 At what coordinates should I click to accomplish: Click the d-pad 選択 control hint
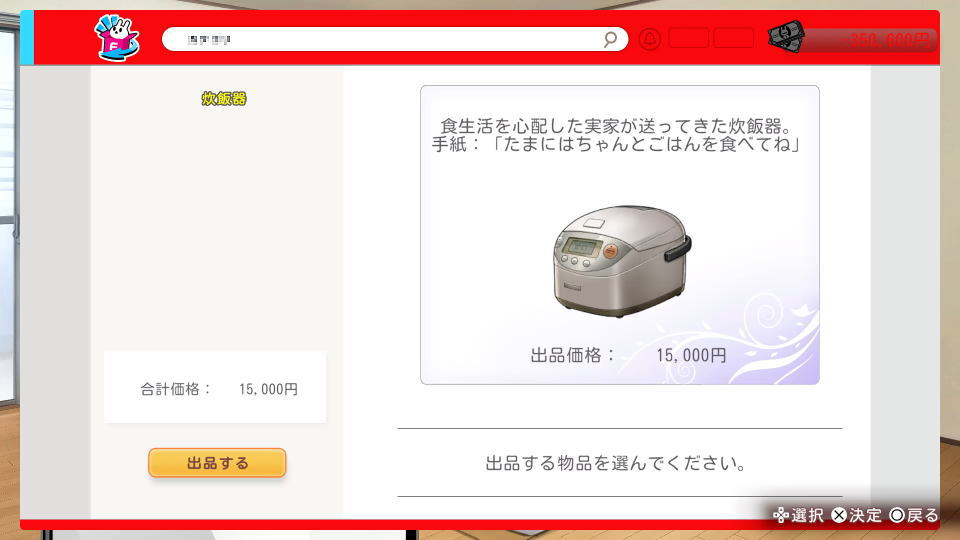(x=798, y=516)
